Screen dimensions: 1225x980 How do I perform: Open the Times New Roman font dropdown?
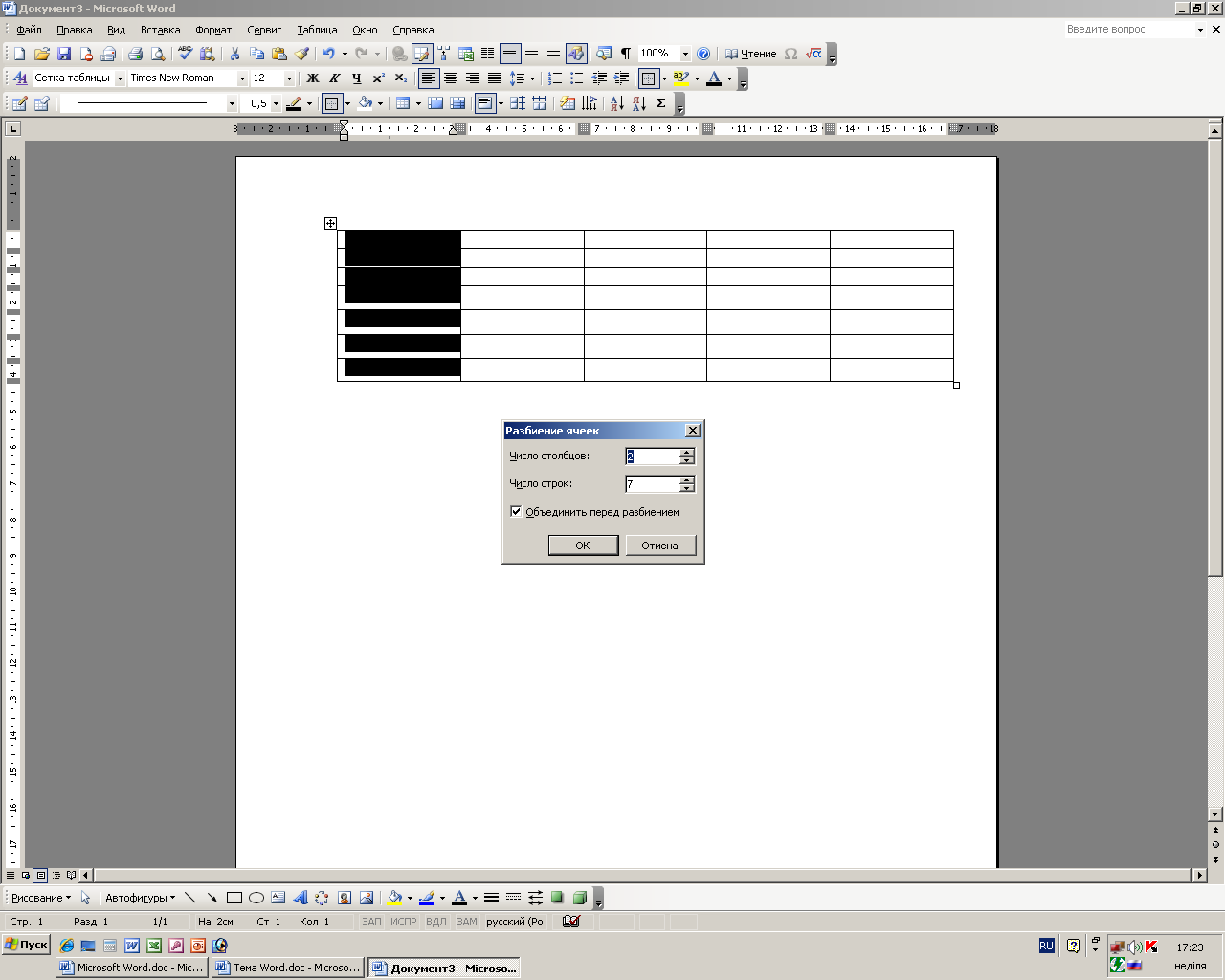pos(242,78)
